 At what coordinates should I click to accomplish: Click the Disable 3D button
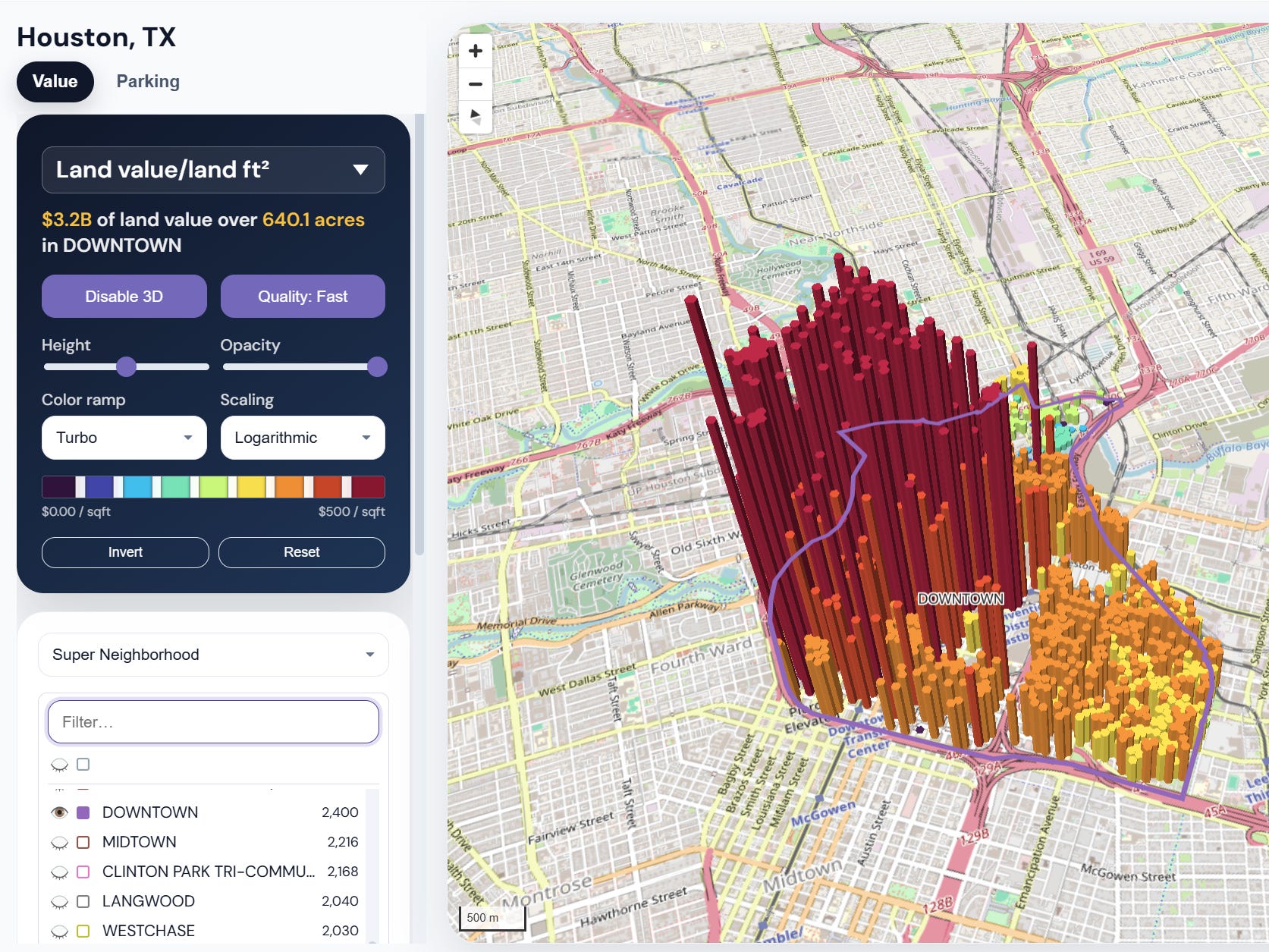tap(124, 297)
